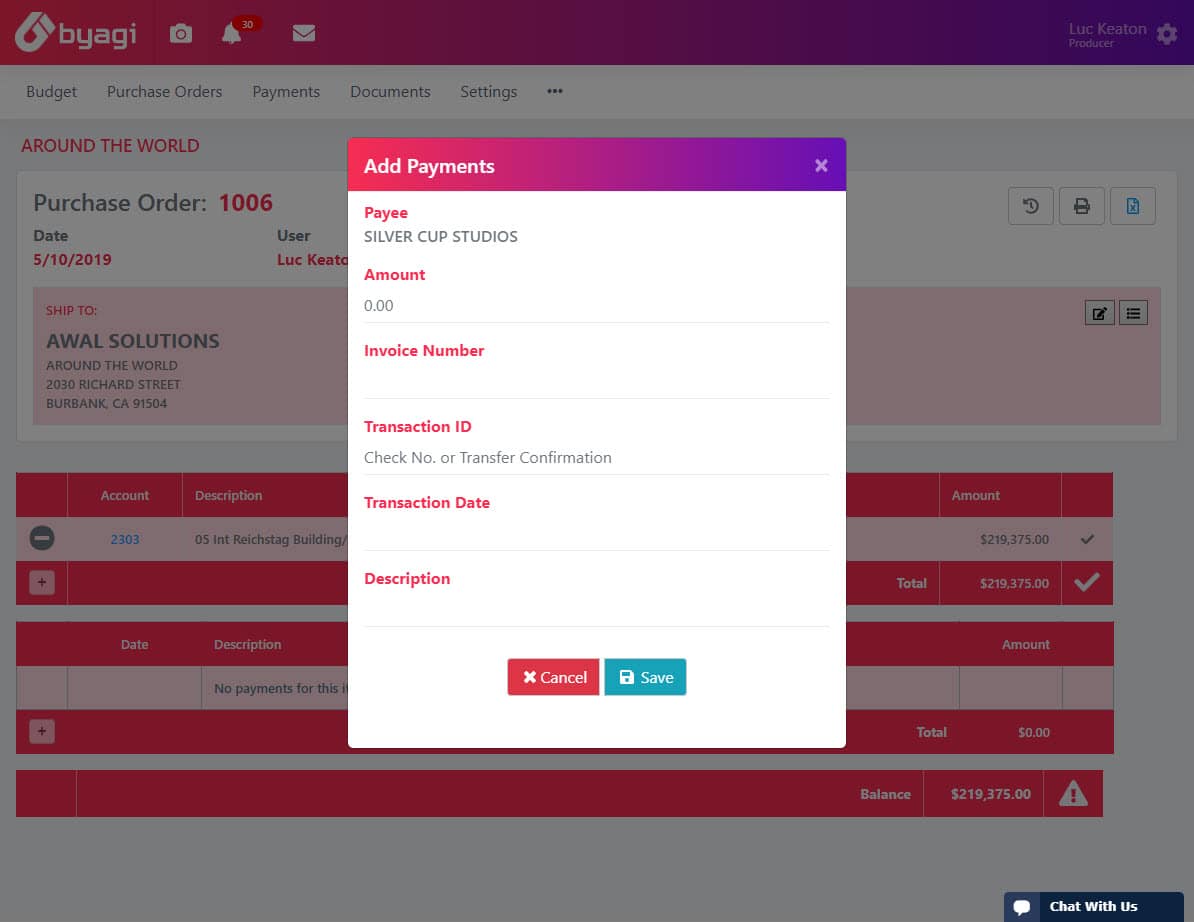Screen dimensions: 1194x922
Task: Toggle the Total row approval checkmark
Action: (x=1087, y=583)
